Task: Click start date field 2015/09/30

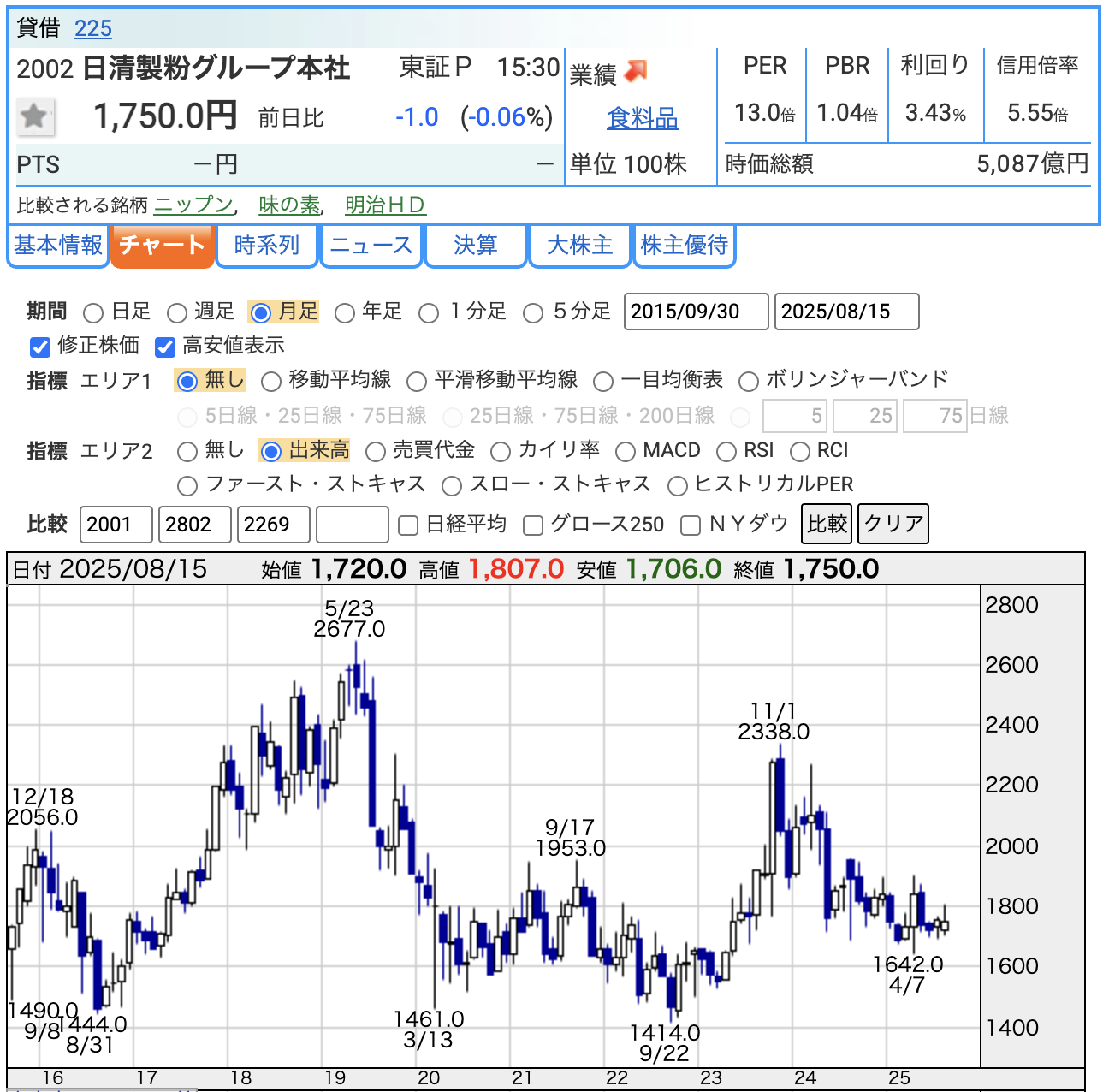Action: pyautogui.click(x=697, y=312)
